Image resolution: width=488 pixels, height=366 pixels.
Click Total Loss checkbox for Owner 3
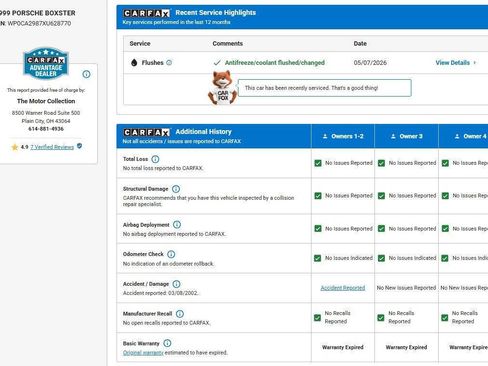tap(381, 163)
